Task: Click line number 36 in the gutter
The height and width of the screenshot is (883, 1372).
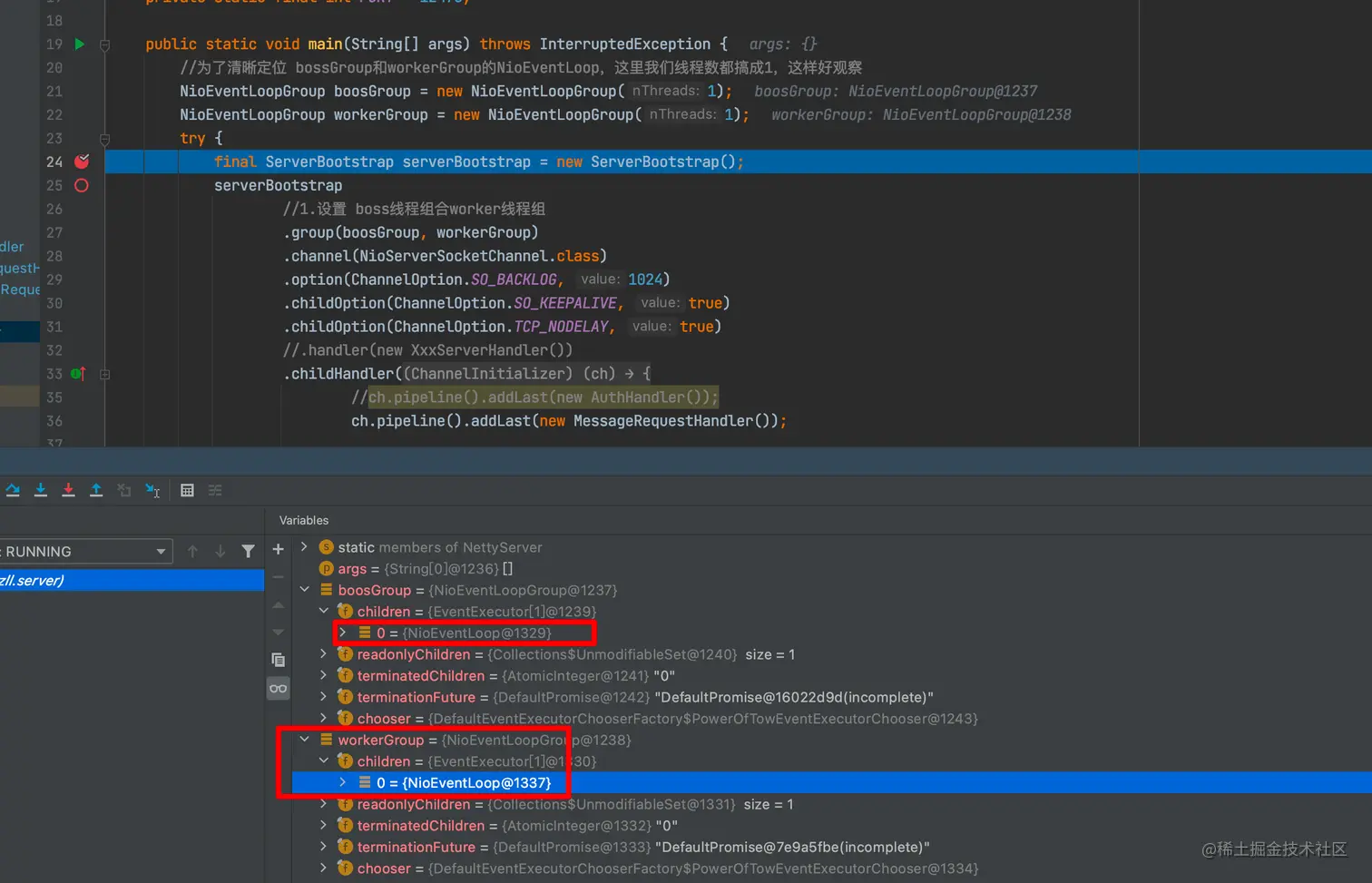Action: pos(54,421)
